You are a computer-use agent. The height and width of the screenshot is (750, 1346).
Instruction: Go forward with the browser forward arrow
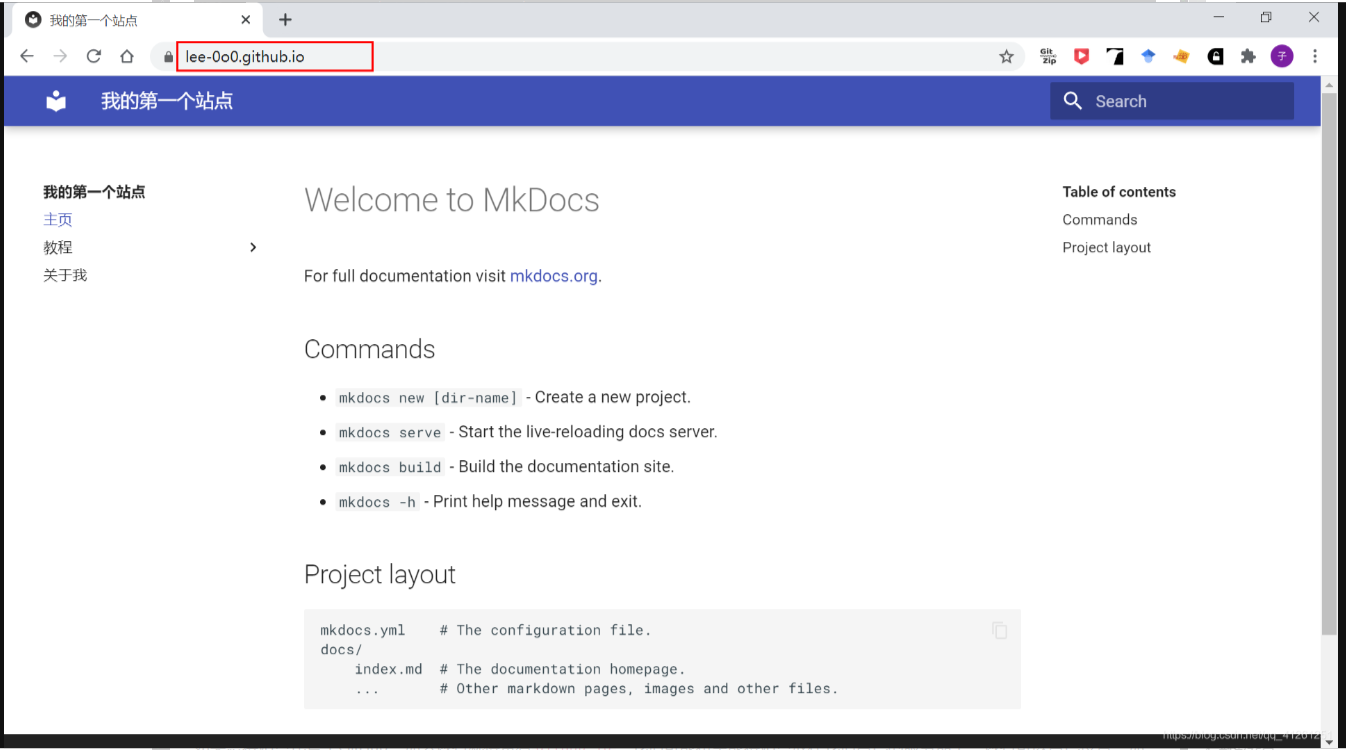click(60, 57)
